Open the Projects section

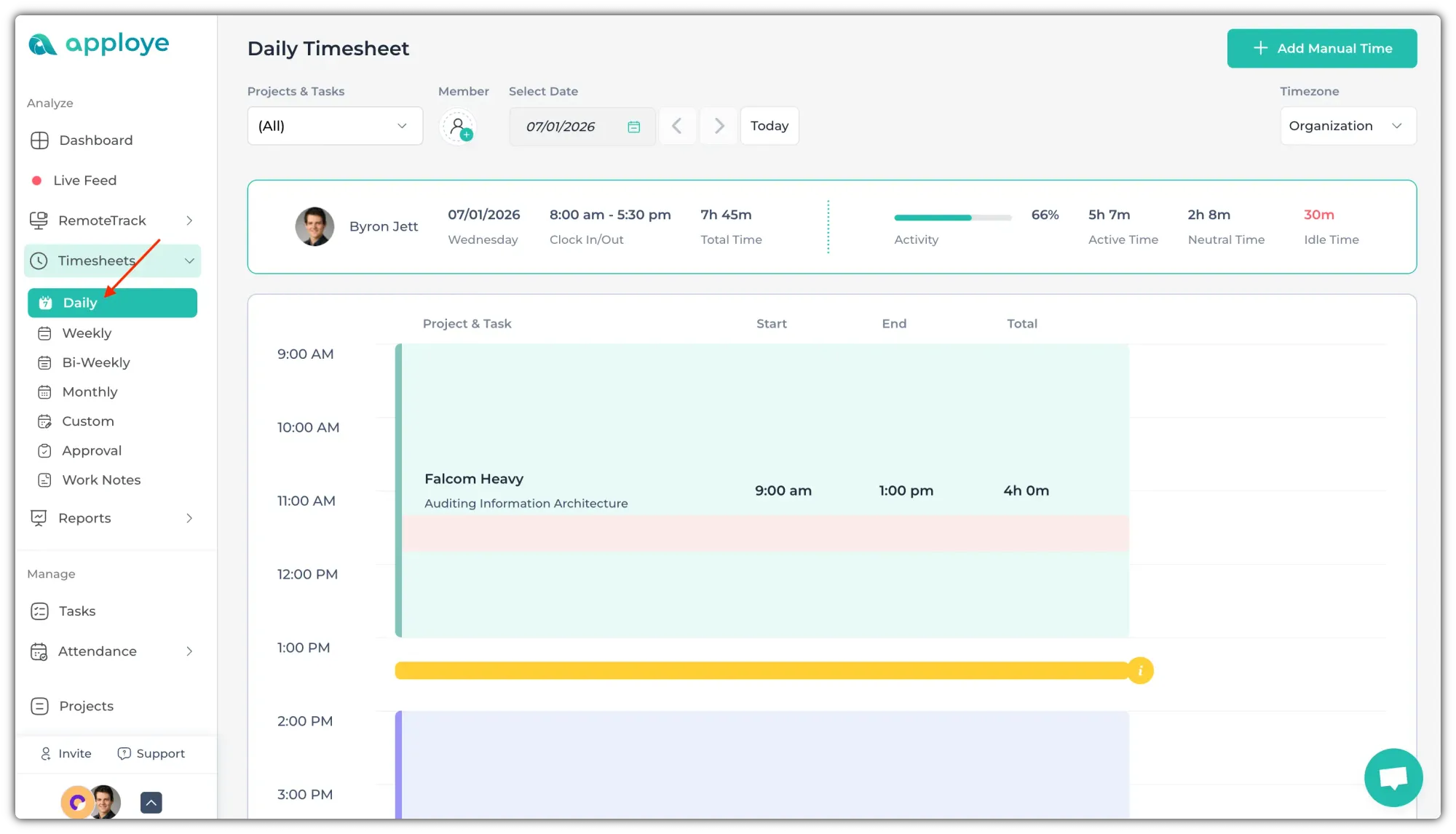pyautogui.click(x=86, y=706)
